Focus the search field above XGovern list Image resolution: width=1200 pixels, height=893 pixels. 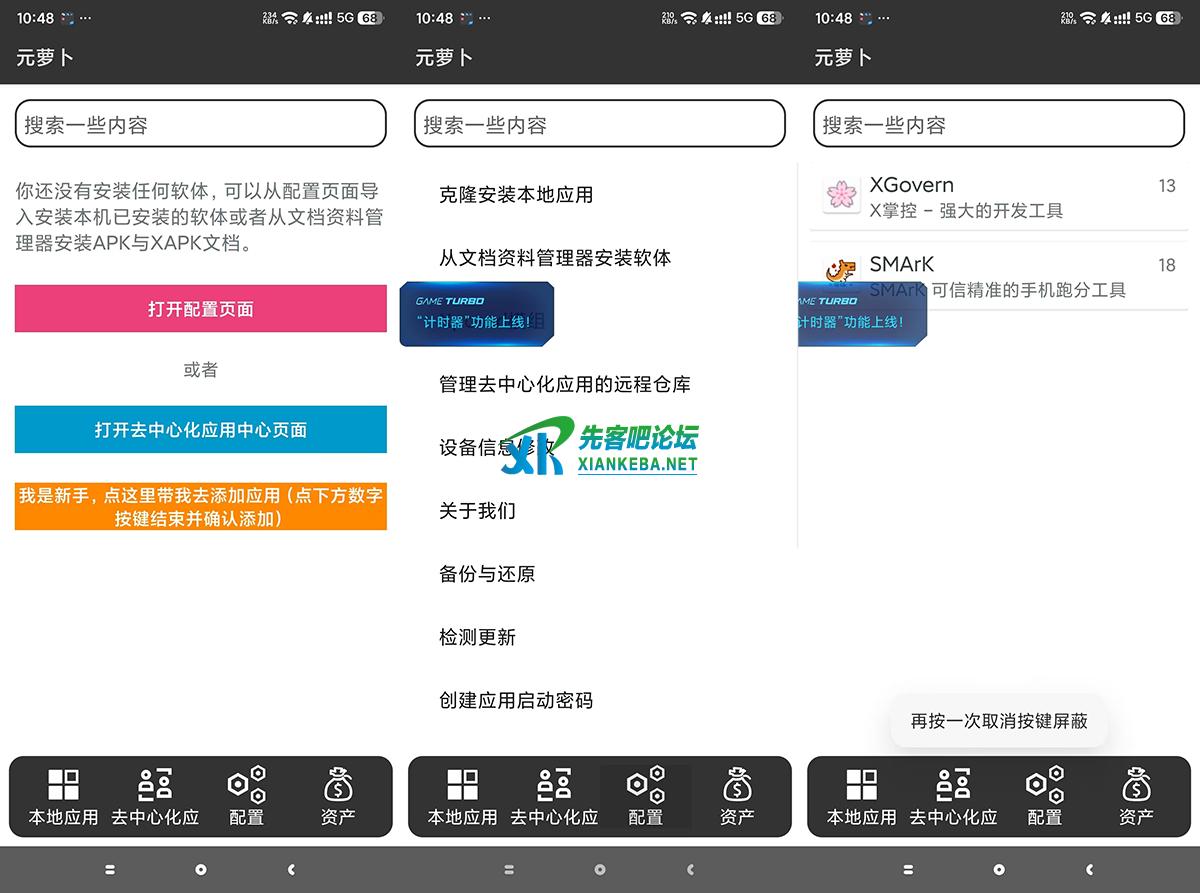point(998,125)
